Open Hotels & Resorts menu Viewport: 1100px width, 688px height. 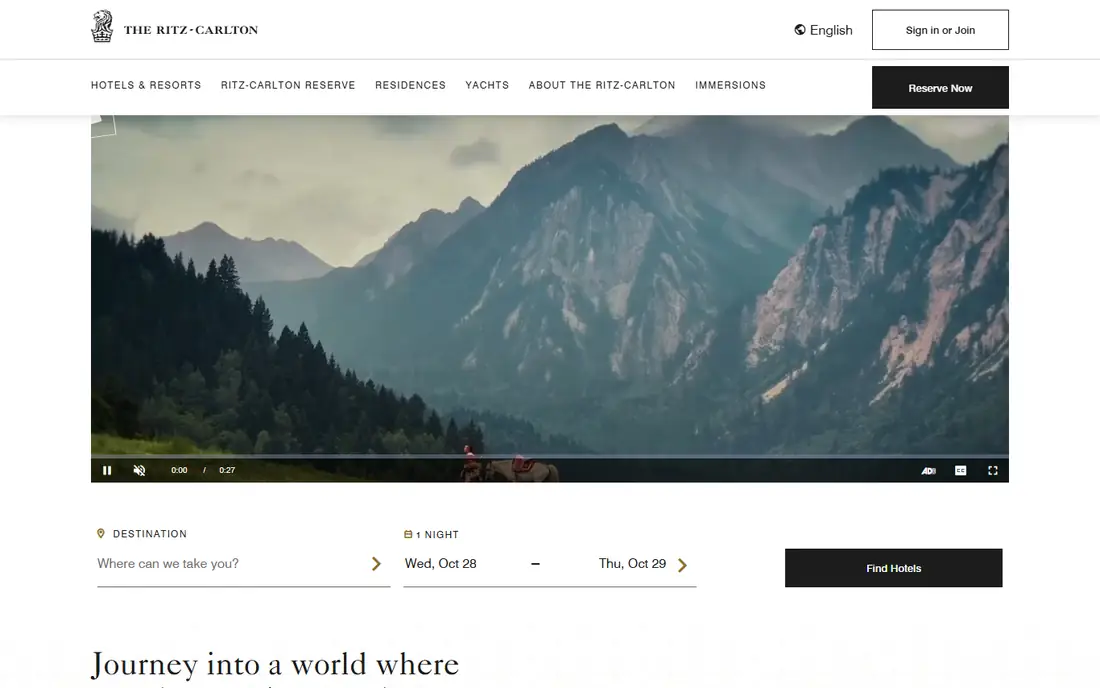click(146, 85)
